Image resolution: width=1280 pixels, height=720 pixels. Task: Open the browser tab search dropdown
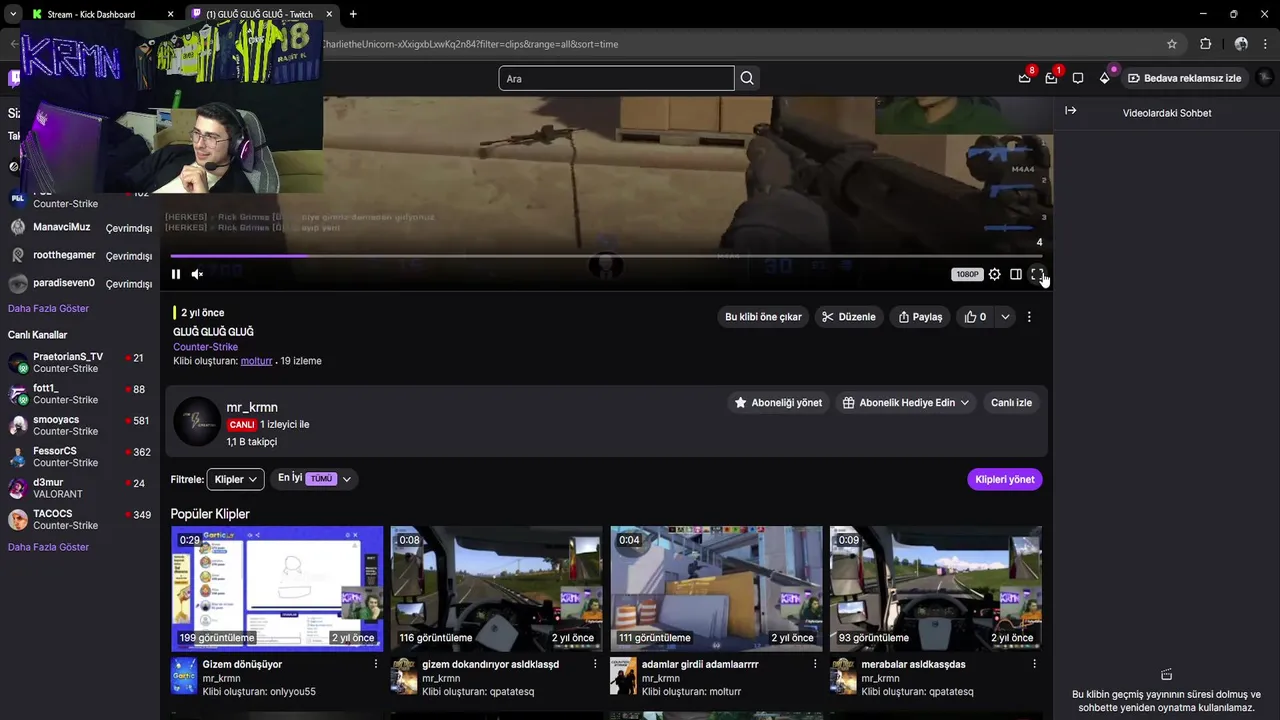click(x=12, y=14)
